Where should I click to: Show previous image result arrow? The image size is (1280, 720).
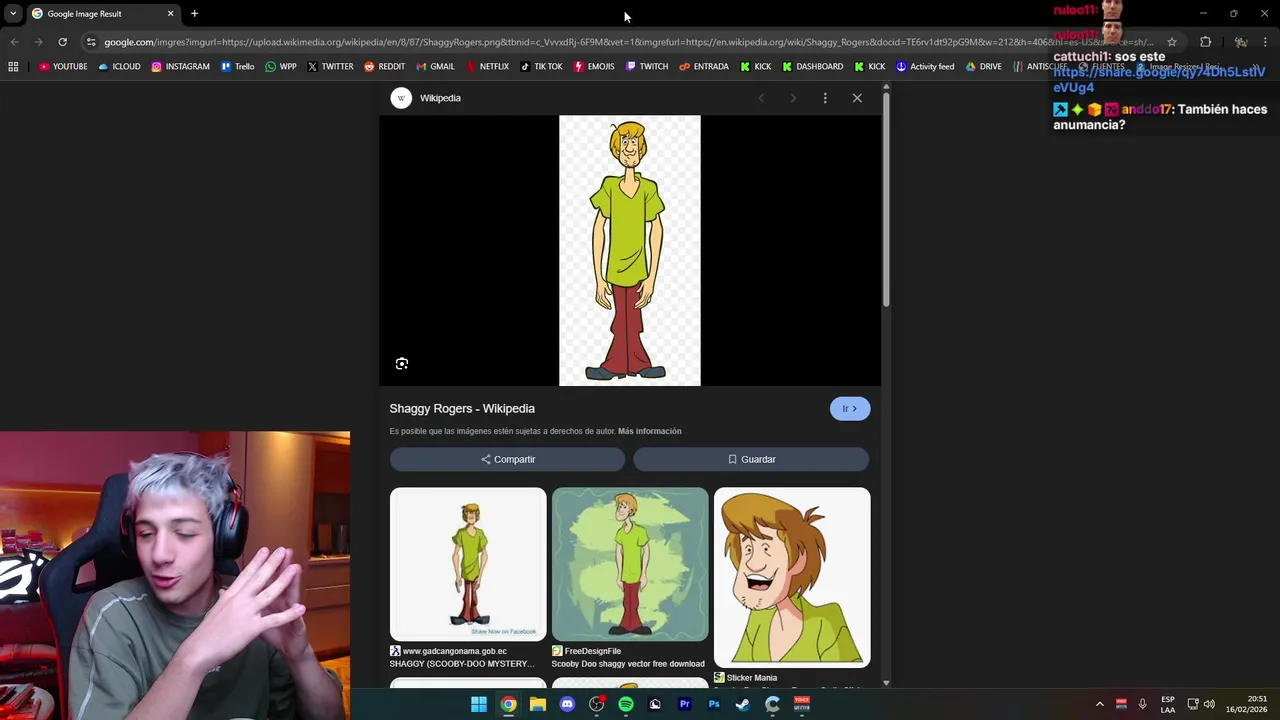[x=761, y=98]
